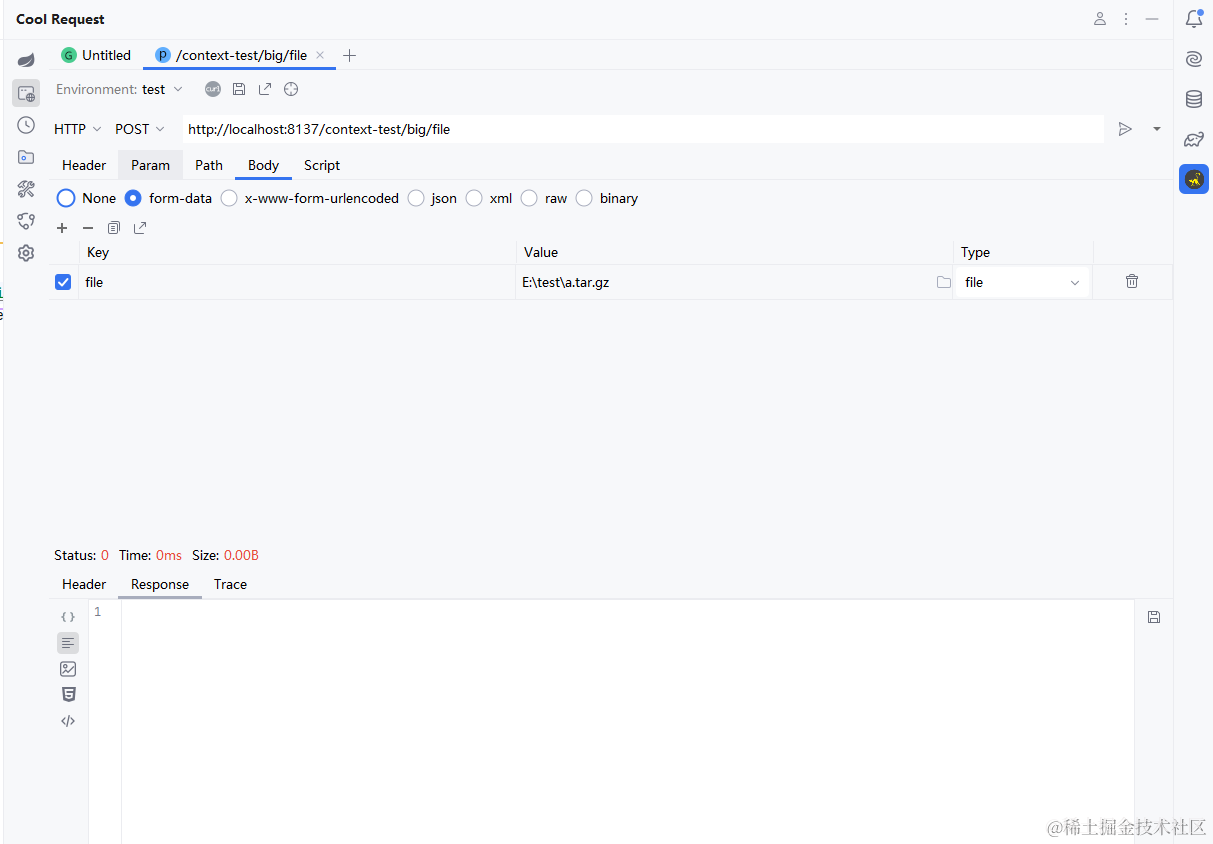
Task: Click the Key cell containing file
Action: [x=298, y=282]
